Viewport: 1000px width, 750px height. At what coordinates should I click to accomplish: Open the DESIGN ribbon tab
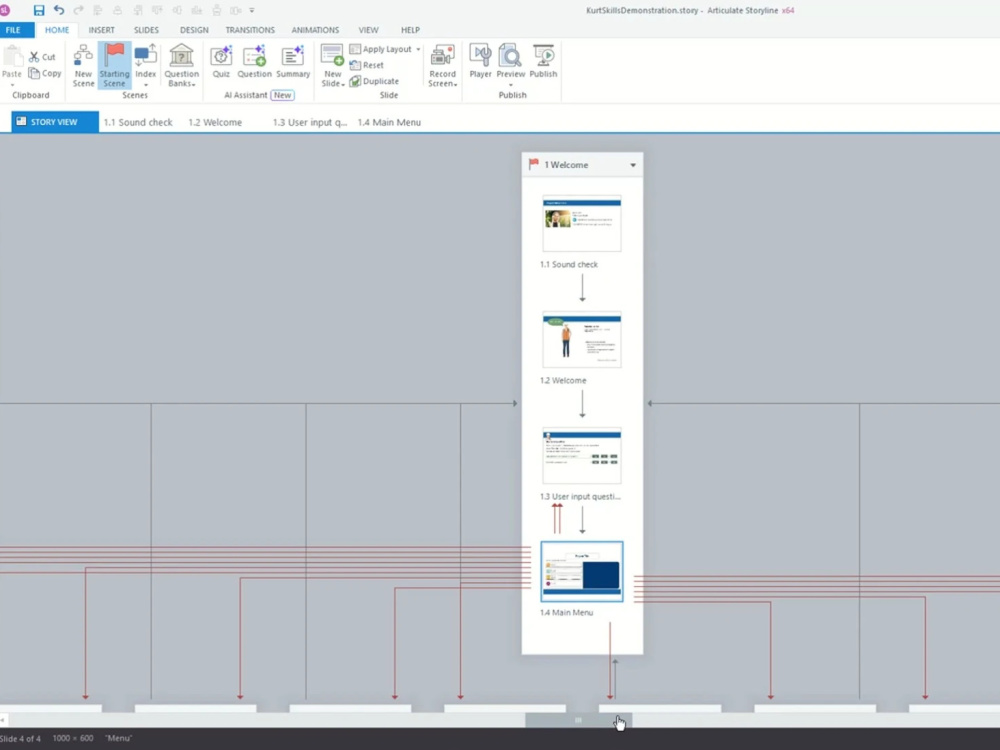pyautogui.click(x=194, y=30)
